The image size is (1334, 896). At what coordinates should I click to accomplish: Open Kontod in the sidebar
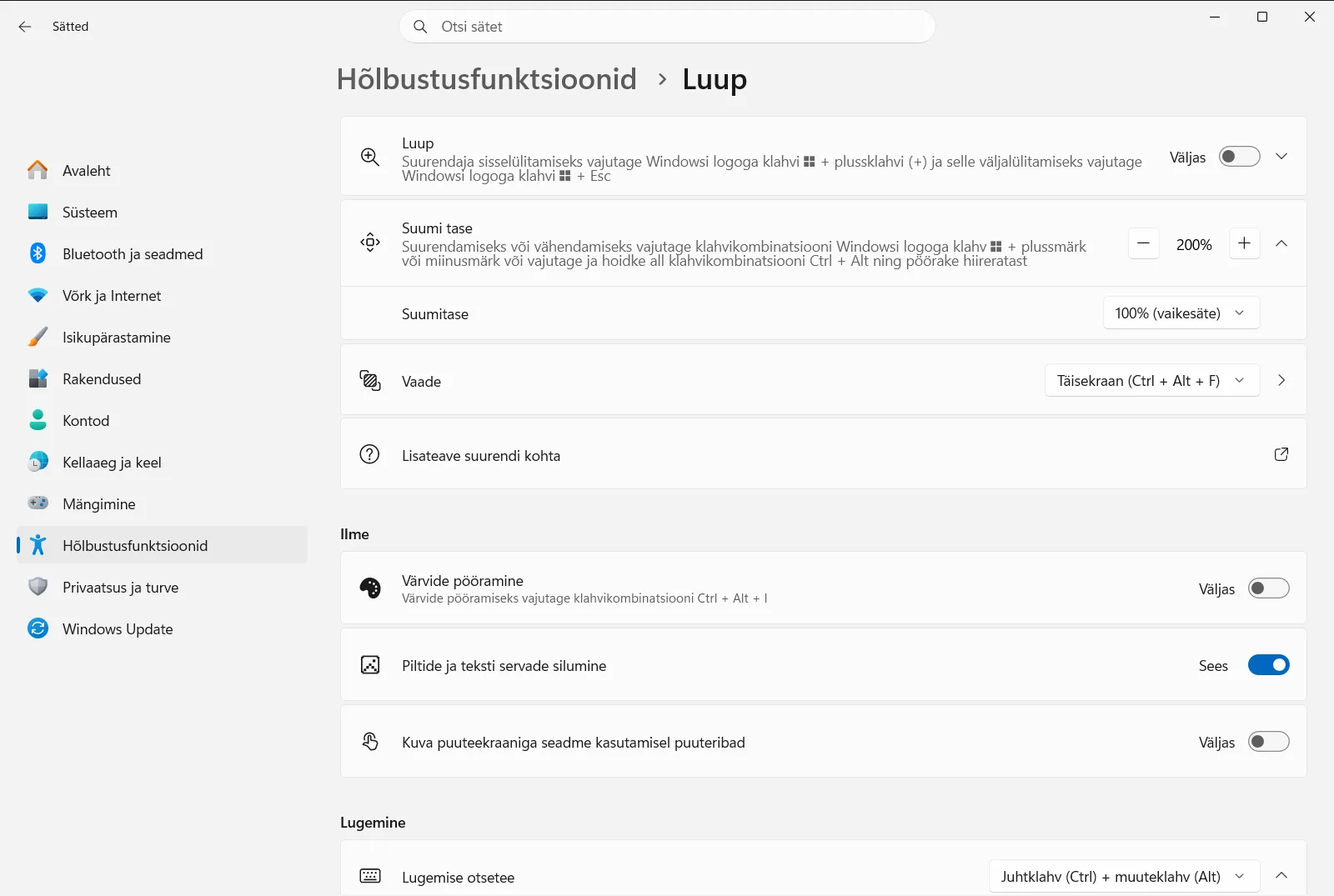click(x=163, y=420)
